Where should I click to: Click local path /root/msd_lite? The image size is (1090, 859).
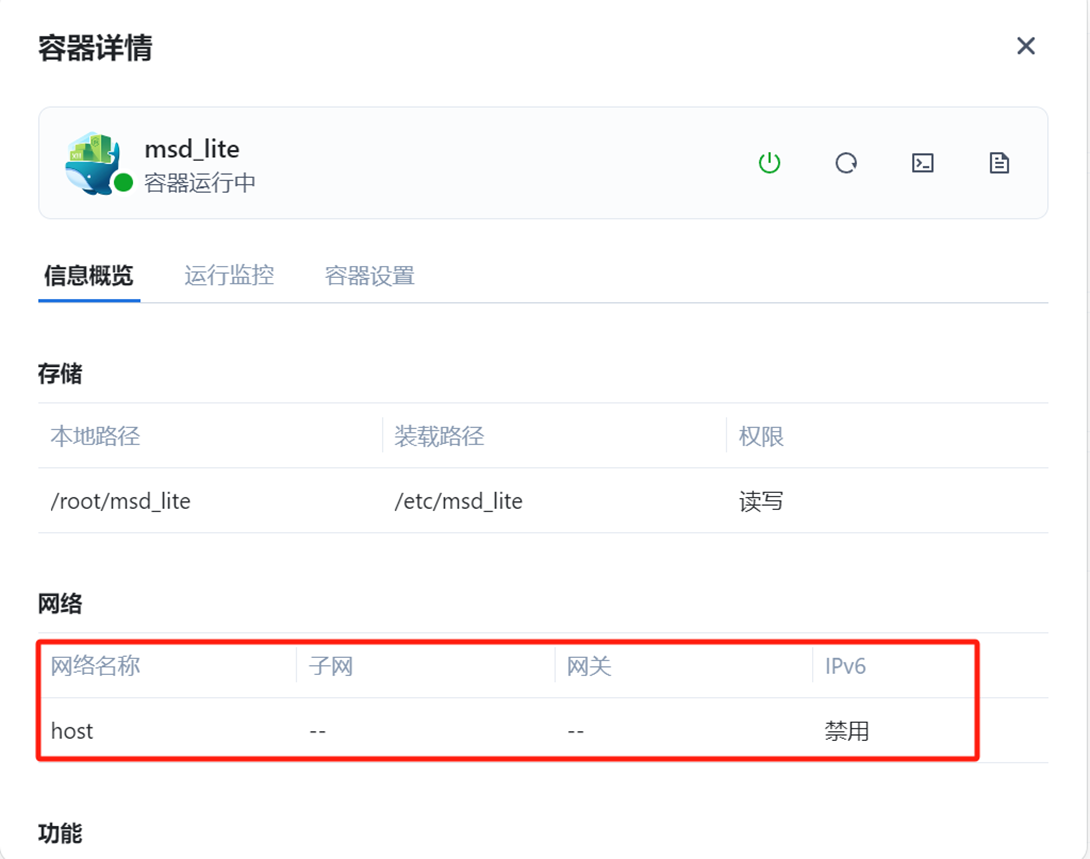pos(120,501)
